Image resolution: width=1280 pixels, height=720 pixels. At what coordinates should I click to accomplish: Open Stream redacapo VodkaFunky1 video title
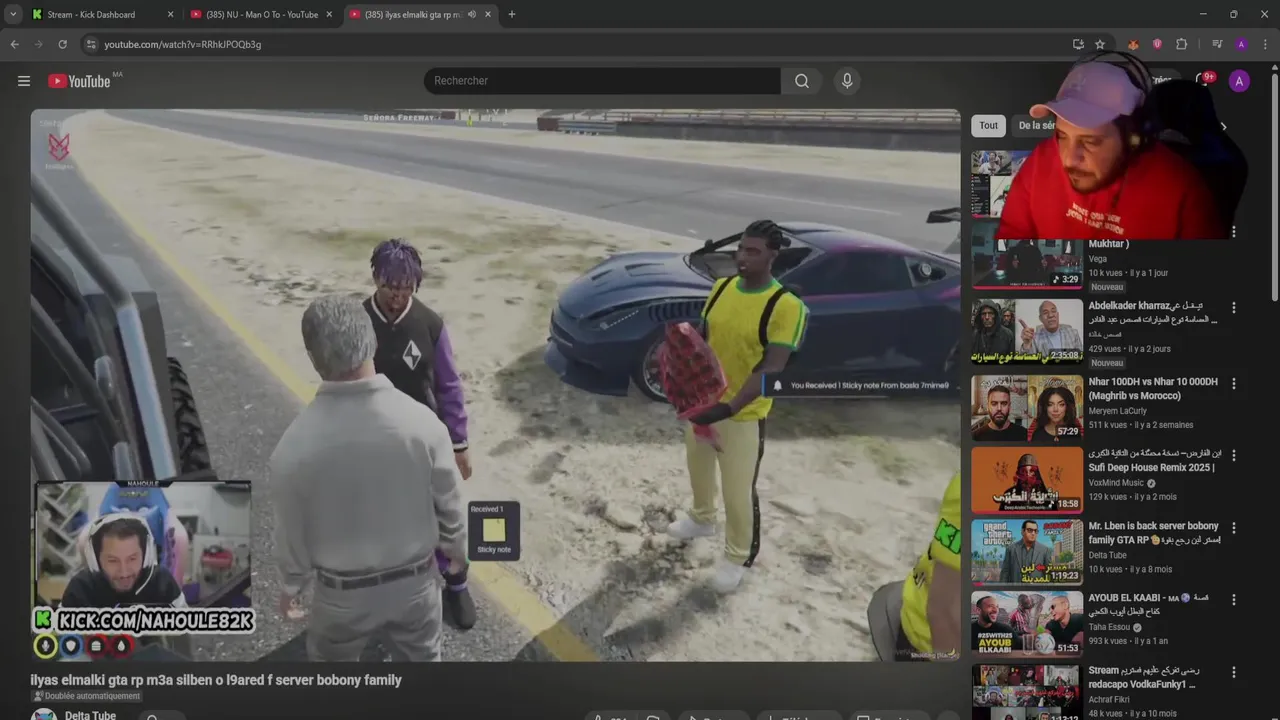coord(1144,677)
